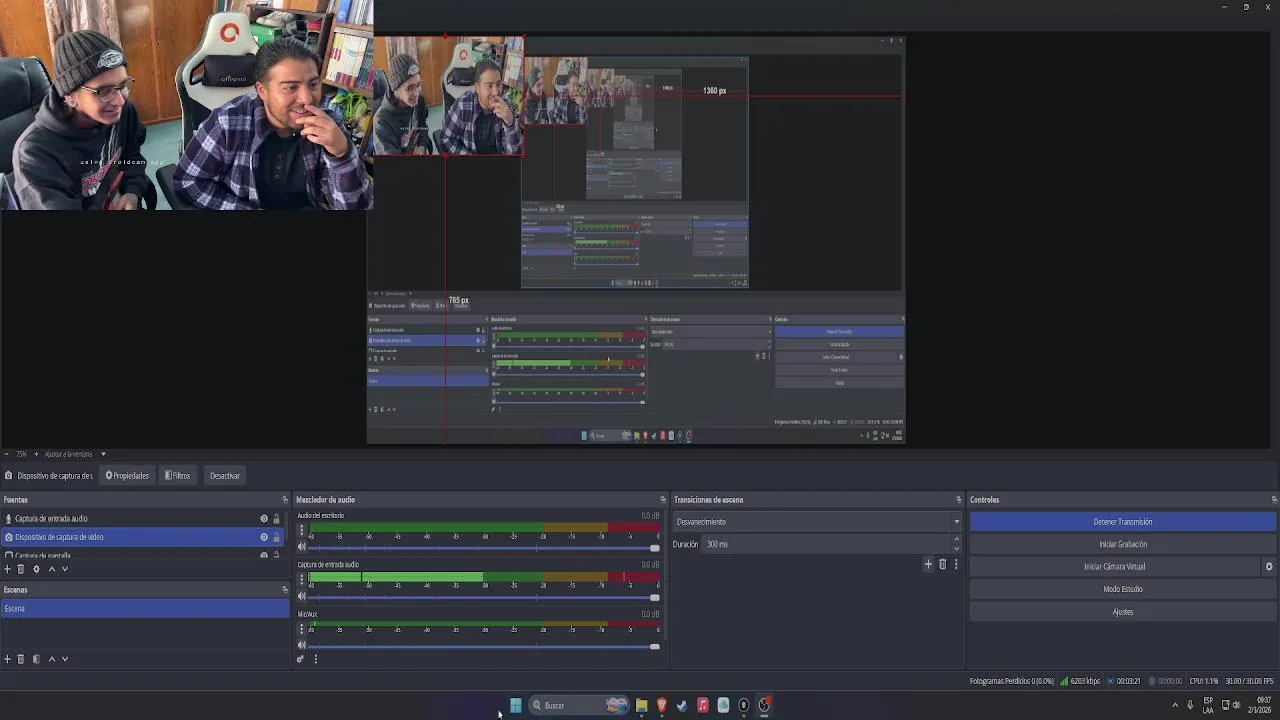Open source properties gear in Fuentes toolbar
The width and height of the screenshot is (1280, 720).
click(36, 569)
